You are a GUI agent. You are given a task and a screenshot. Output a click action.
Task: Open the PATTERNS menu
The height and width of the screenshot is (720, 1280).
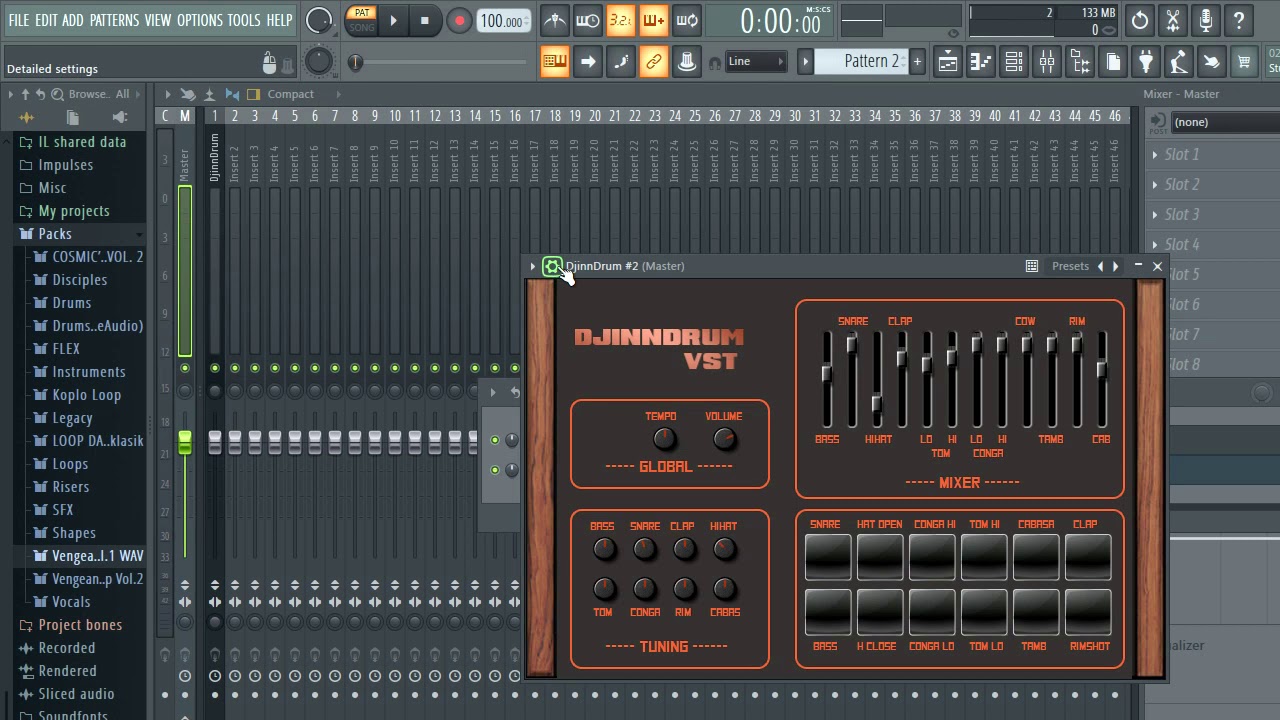tap(115, 20)
